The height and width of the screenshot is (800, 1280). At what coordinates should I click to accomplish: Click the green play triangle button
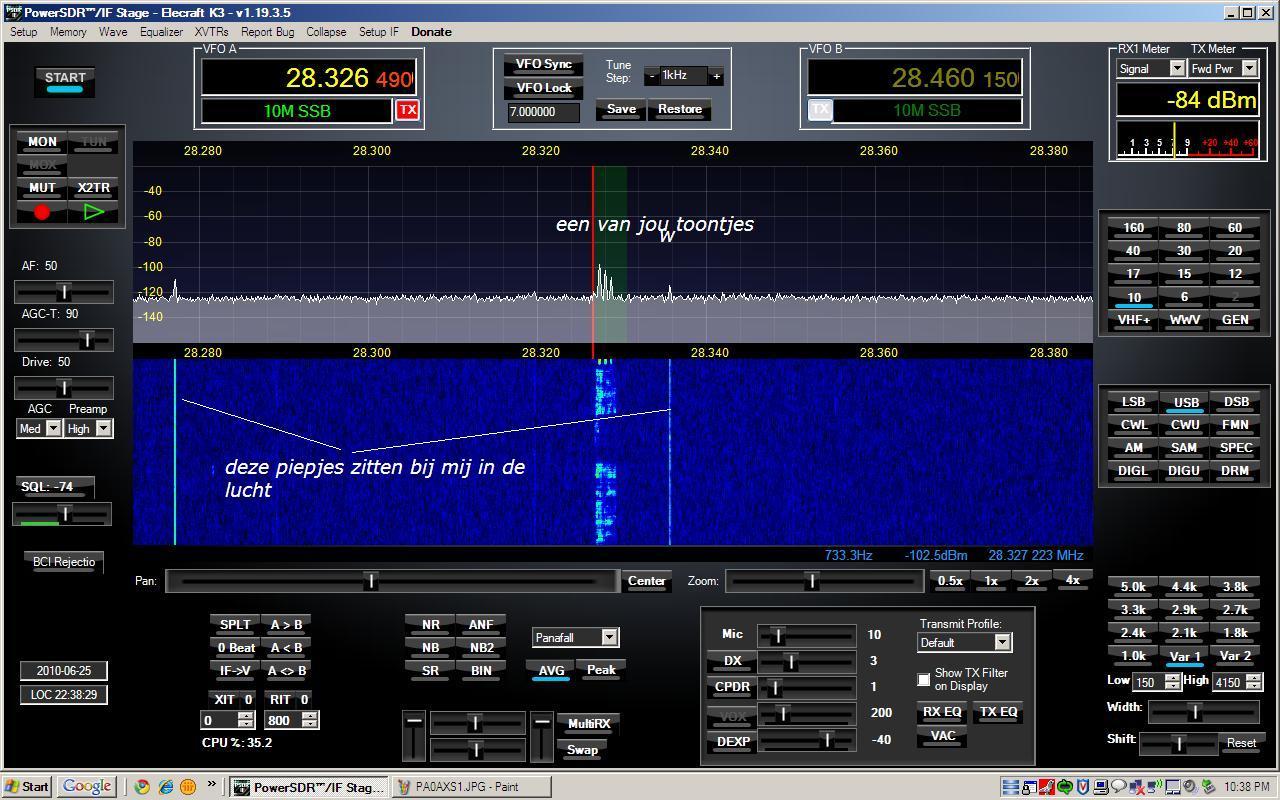pyautogui.click(x=94, y=212)
